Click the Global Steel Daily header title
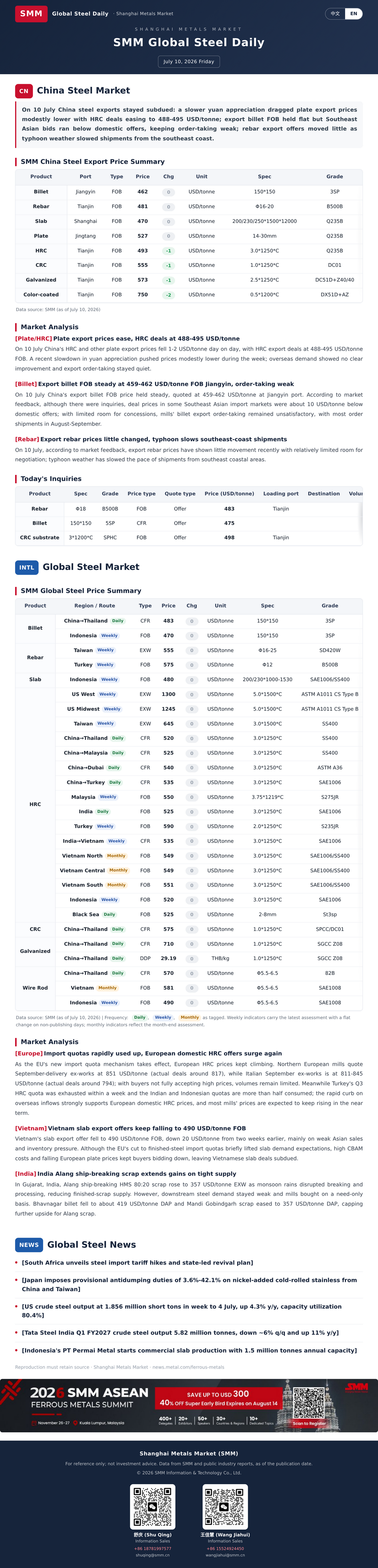 (80, 13)
